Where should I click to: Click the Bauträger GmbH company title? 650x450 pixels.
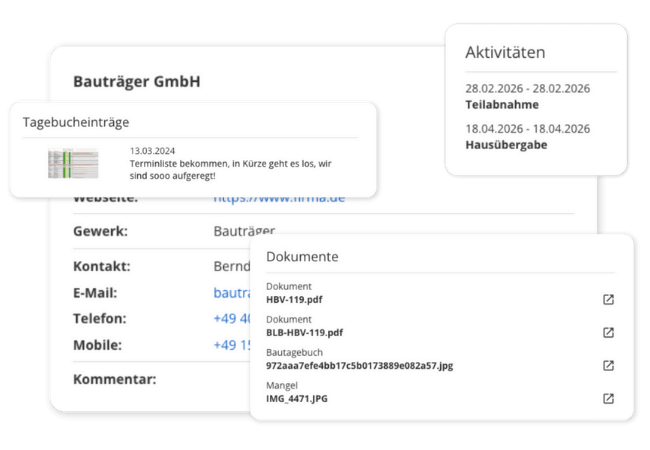click(136, 81)
